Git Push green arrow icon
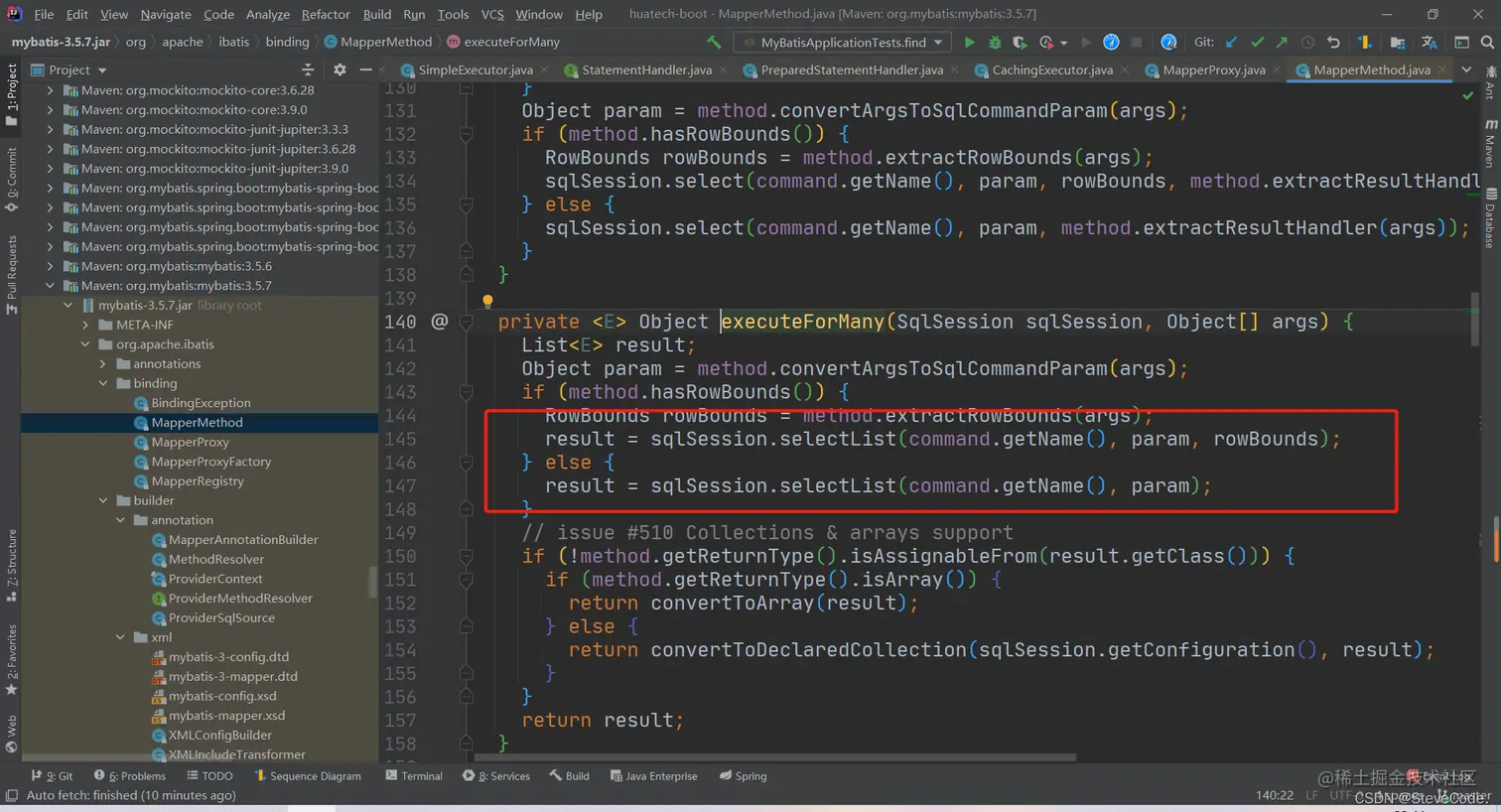 [x=1282, y=42]
